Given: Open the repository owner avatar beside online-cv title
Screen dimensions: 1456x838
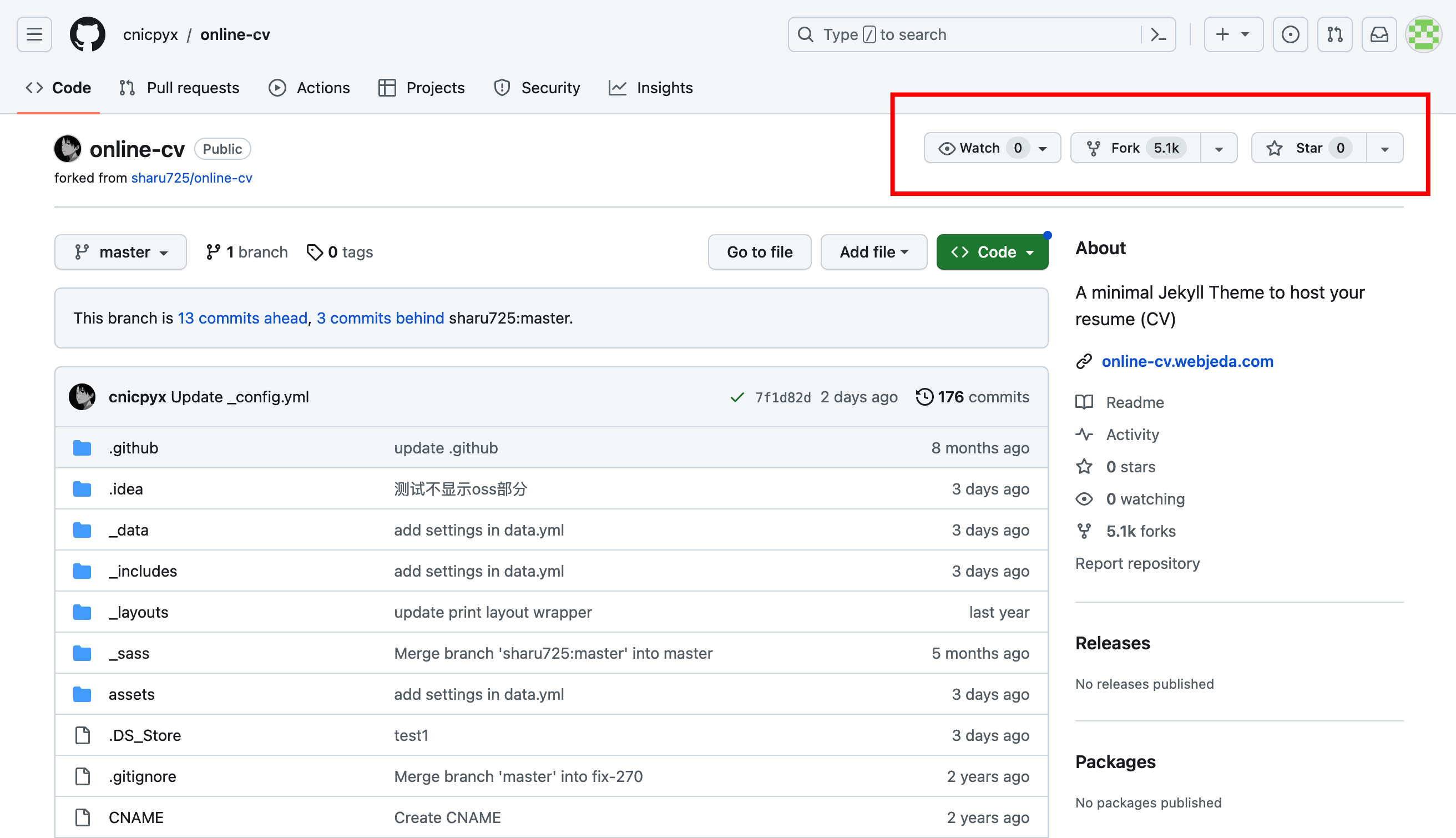Looking at the screenshot, I should (68, 149).
